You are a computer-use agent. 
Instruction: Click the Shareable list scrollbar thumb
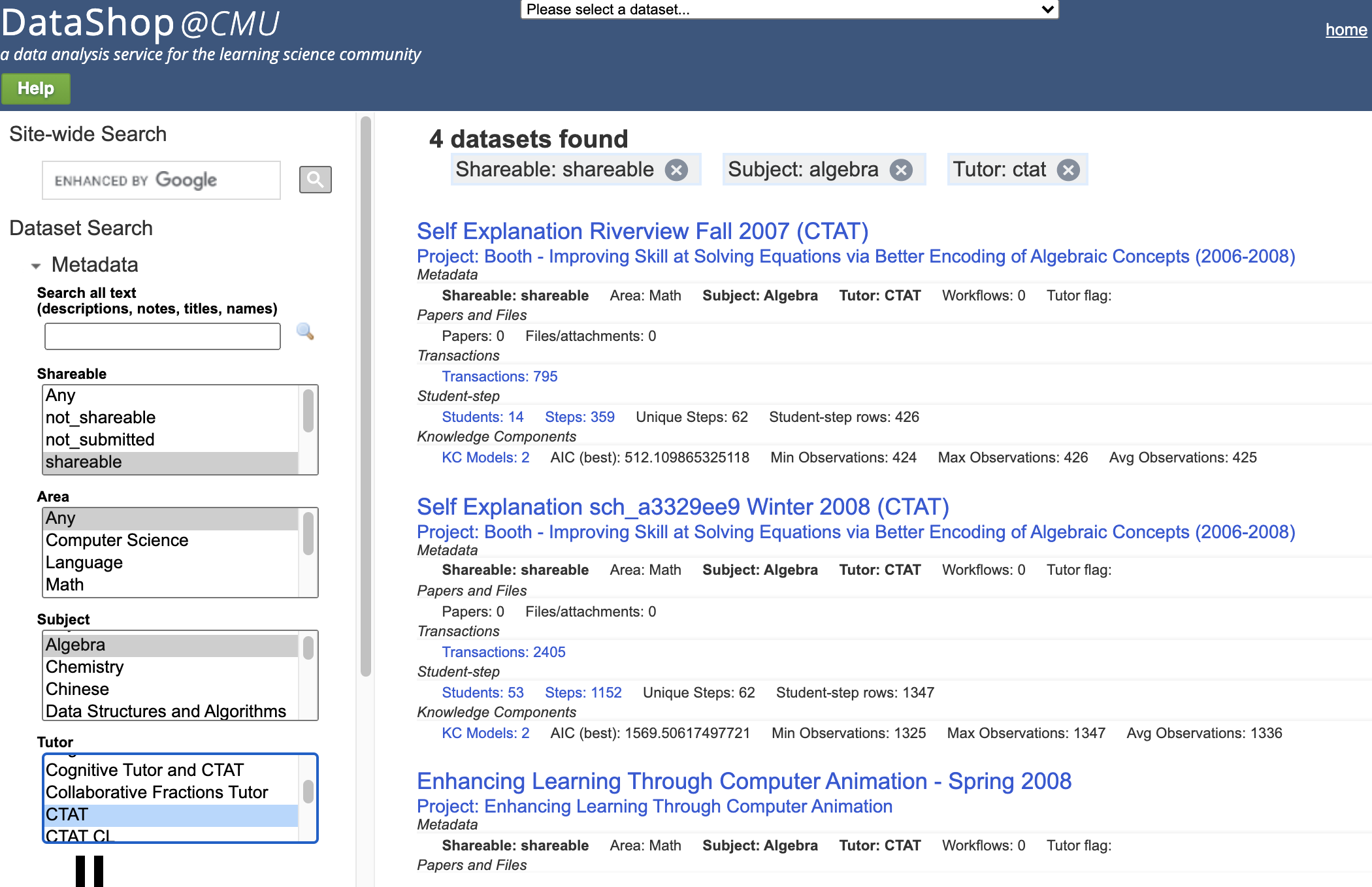[x=308, y=410]
